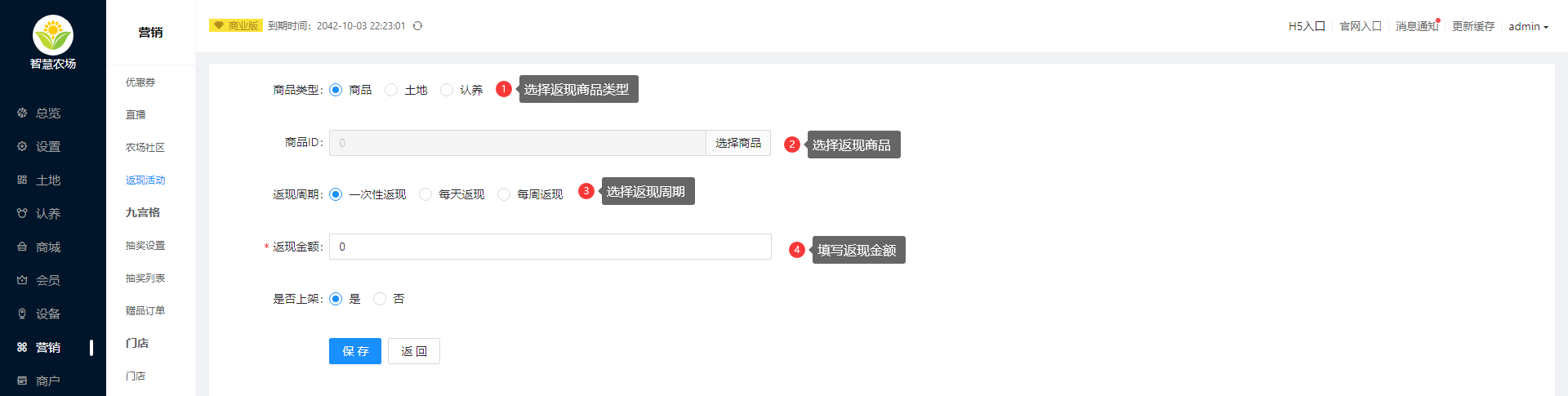The width and height of the screenshot is (1568, 396).
Task: Click the refresh icon beside the expiry time
Action: 417,26
